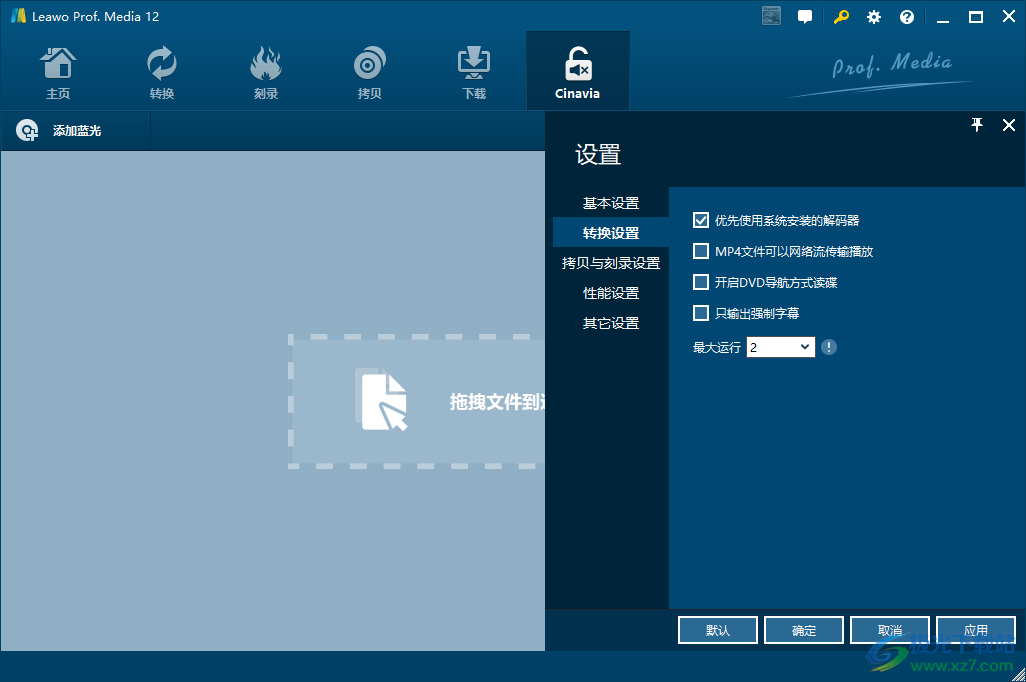Select 转换设置 settings tab
This screenshot has width=1026, height=682.
pyautogui.click(x=610, y=232)
